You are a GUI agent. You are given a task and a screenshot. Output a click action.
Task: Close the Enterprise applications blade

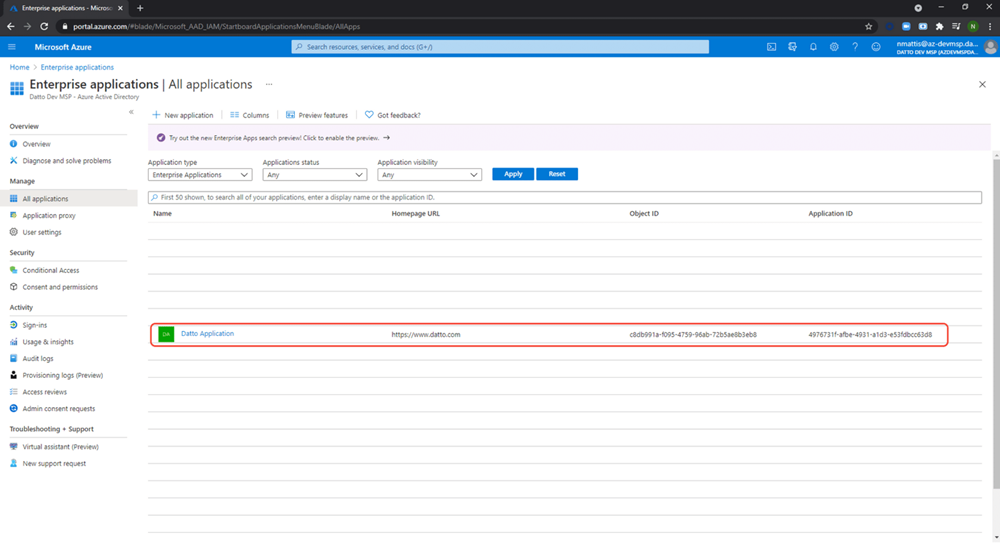pos(981,85)
